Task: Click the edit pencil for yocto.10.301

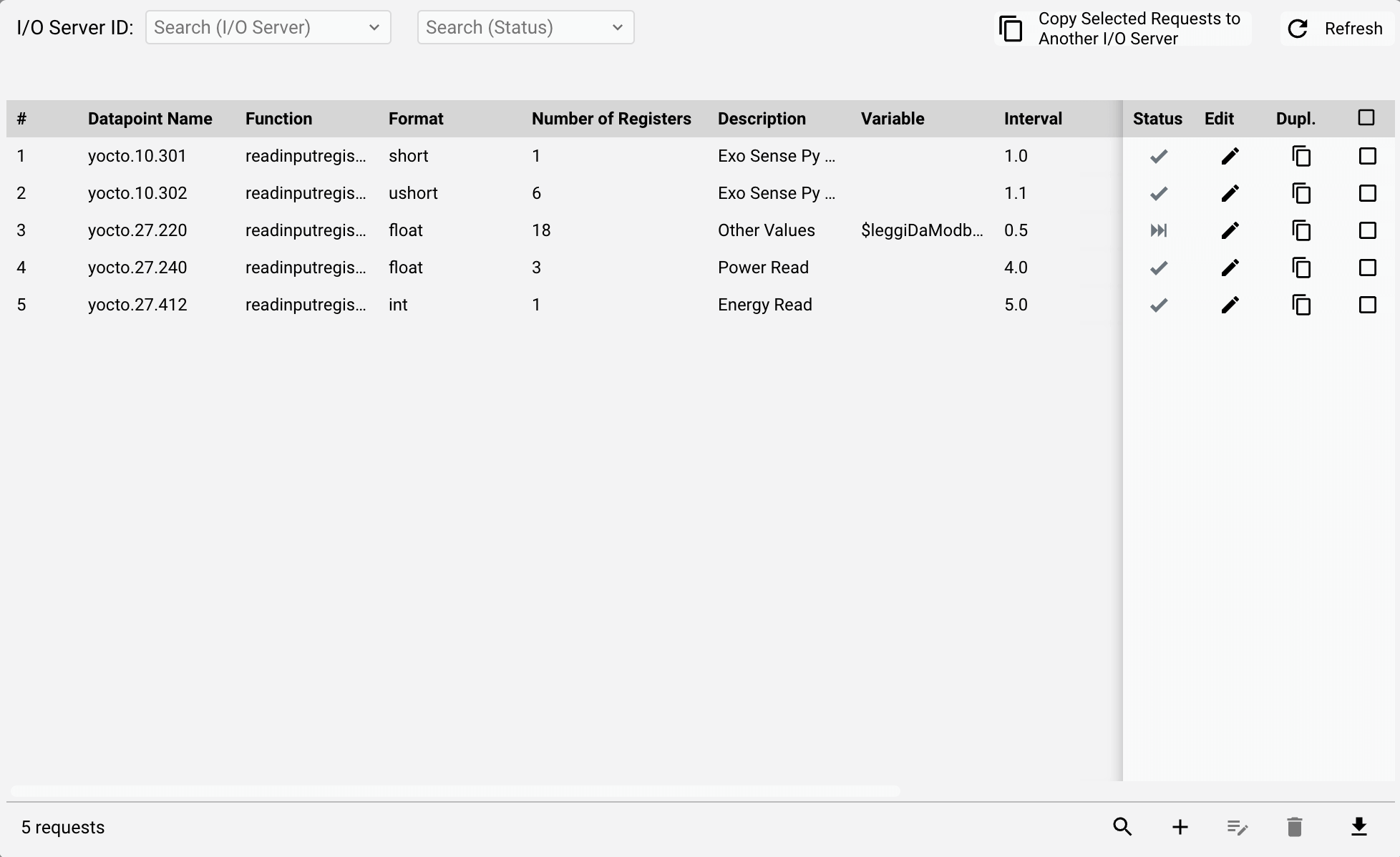Action: (1230, 156)
